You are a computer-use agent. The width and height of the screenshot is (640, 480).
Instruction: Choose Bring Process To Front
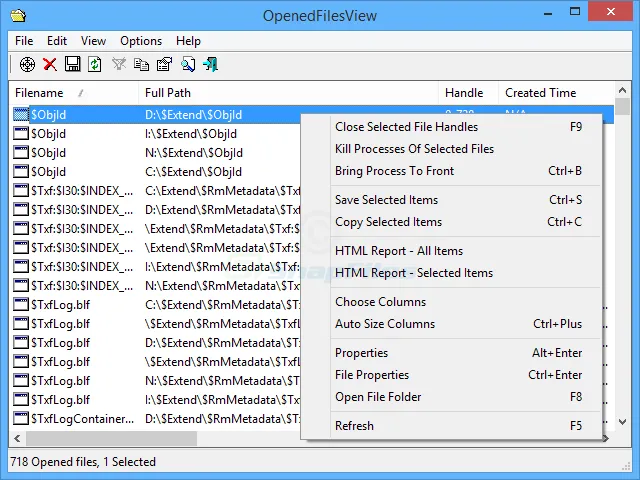pos(466,171)
